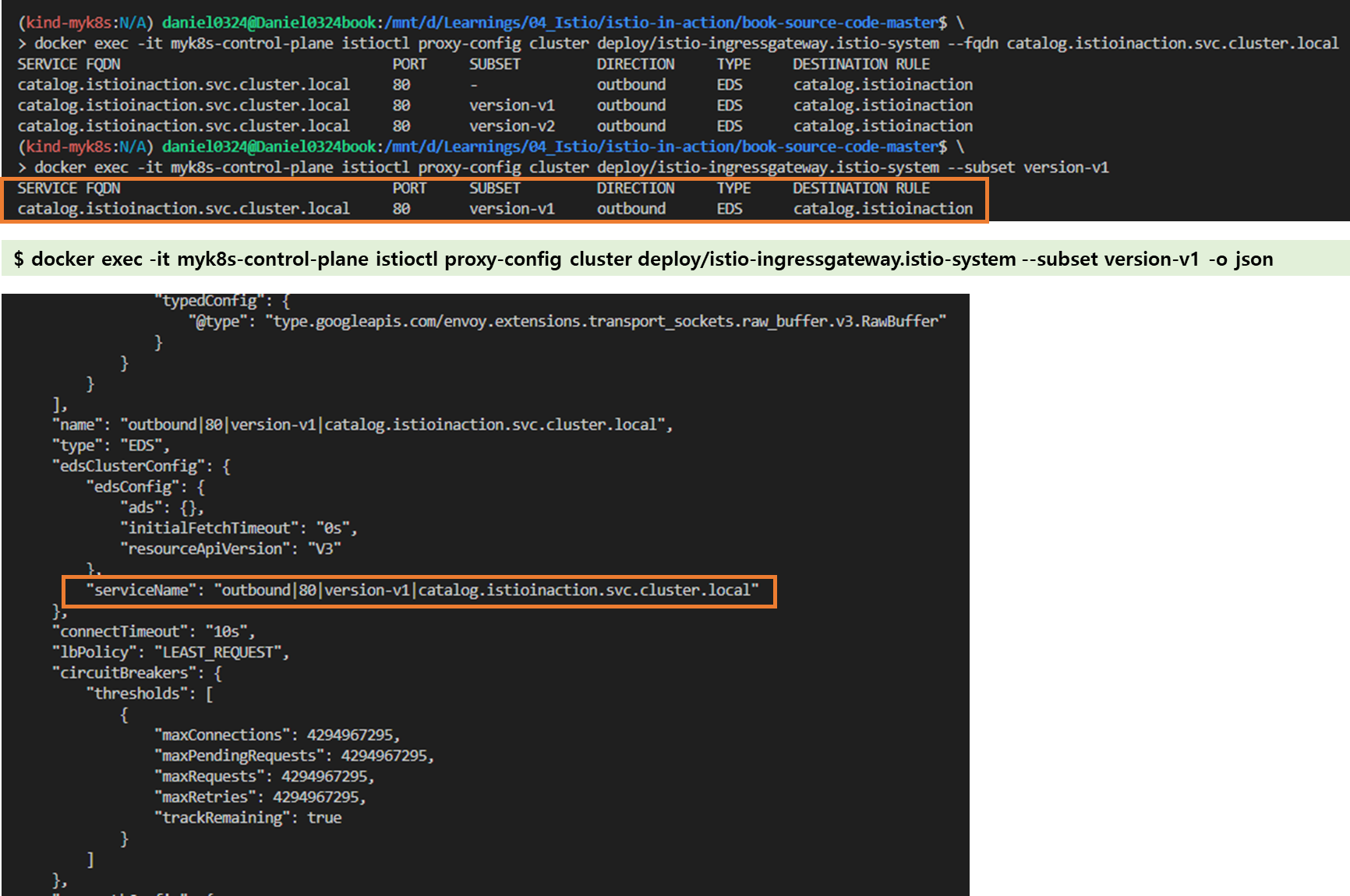Click the "ads": {} line
The image size is (1350, 896).
coord(162,508)
